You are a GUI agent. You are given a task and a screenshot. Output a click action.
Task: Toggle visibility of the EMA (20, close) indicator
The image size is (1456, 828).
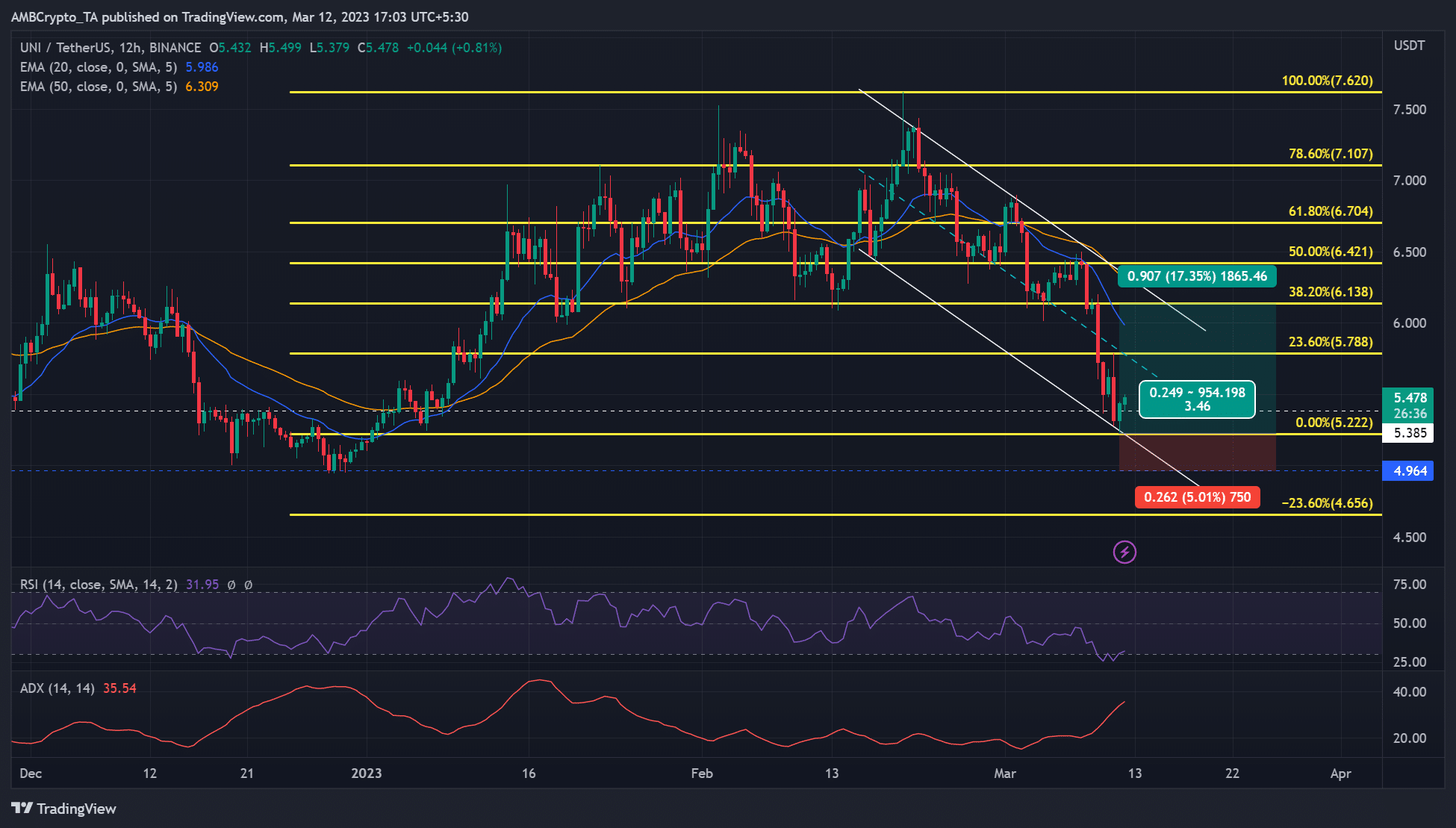[97, 66]
